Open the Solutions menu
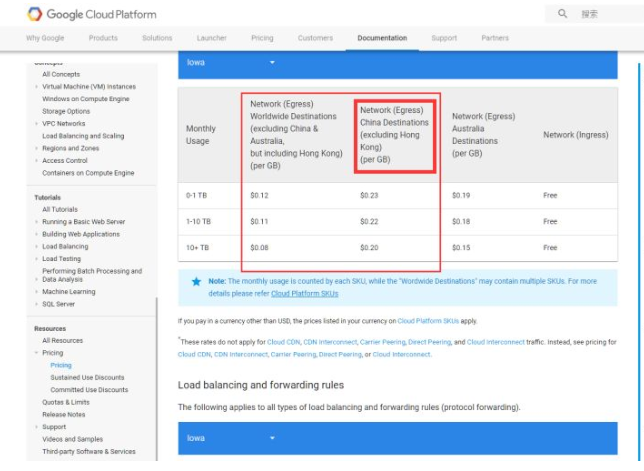 coord(157,38)
